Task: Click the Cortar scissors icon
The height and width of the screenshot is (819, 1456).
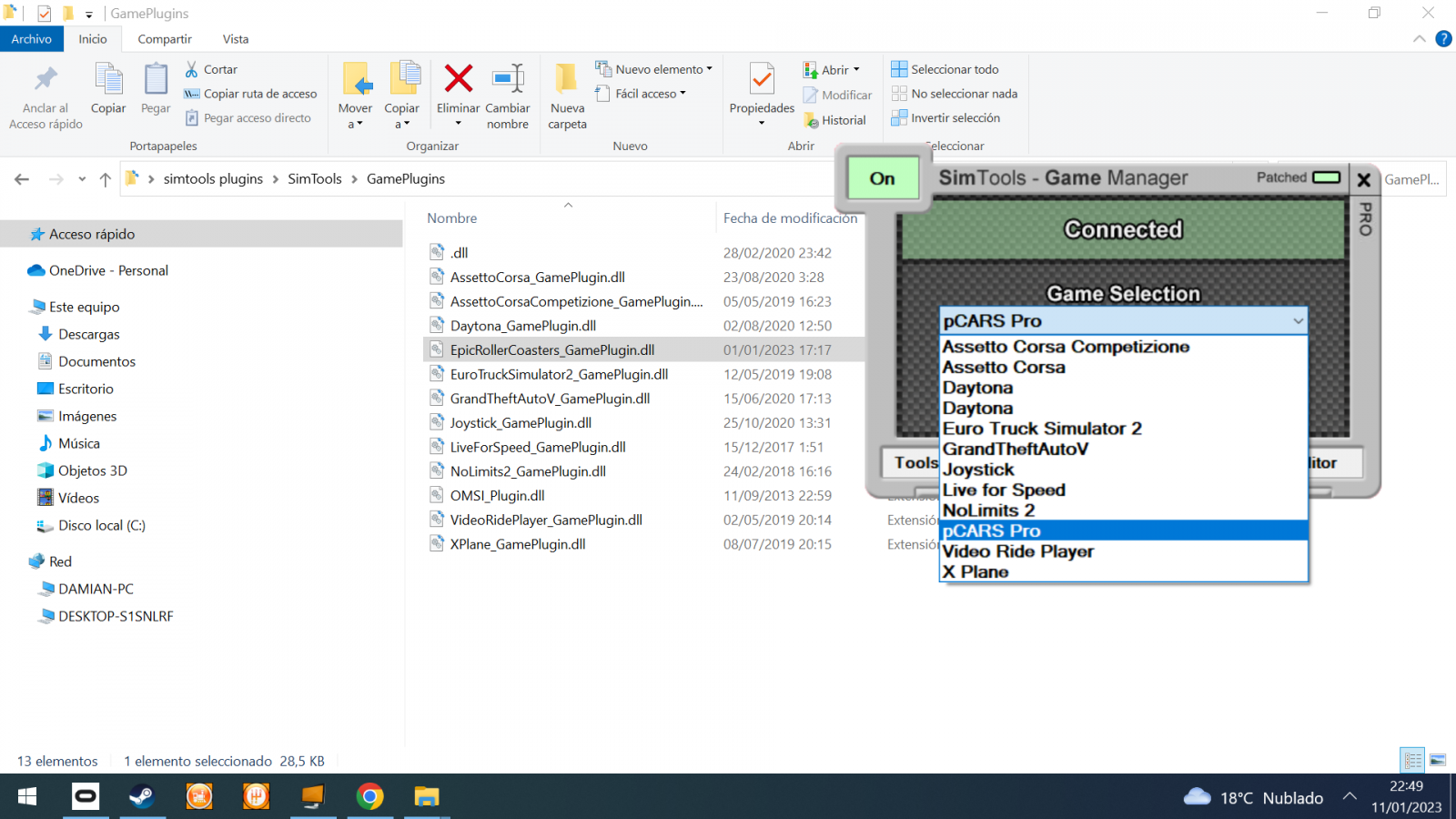Action: [x=191, y=69]
